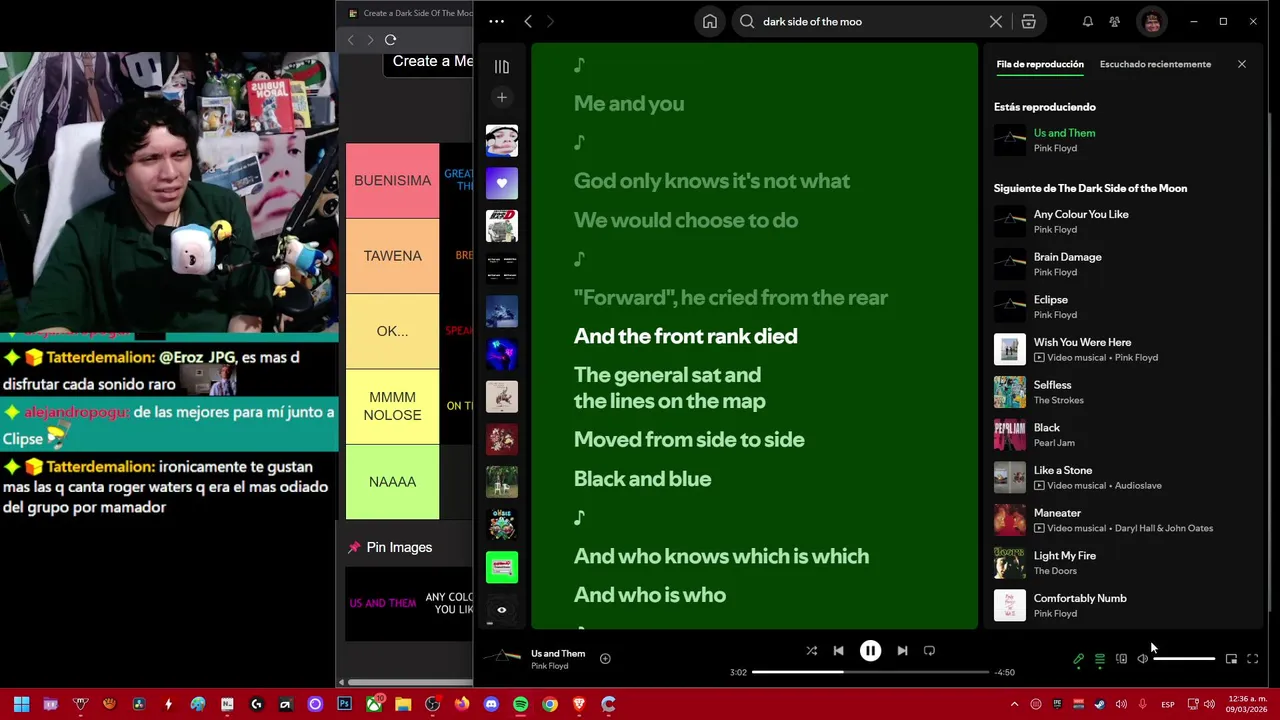This screenshot has height=720, width=1280.
Task: Open the Spotify notifications bell
Action: point(1087,21)
